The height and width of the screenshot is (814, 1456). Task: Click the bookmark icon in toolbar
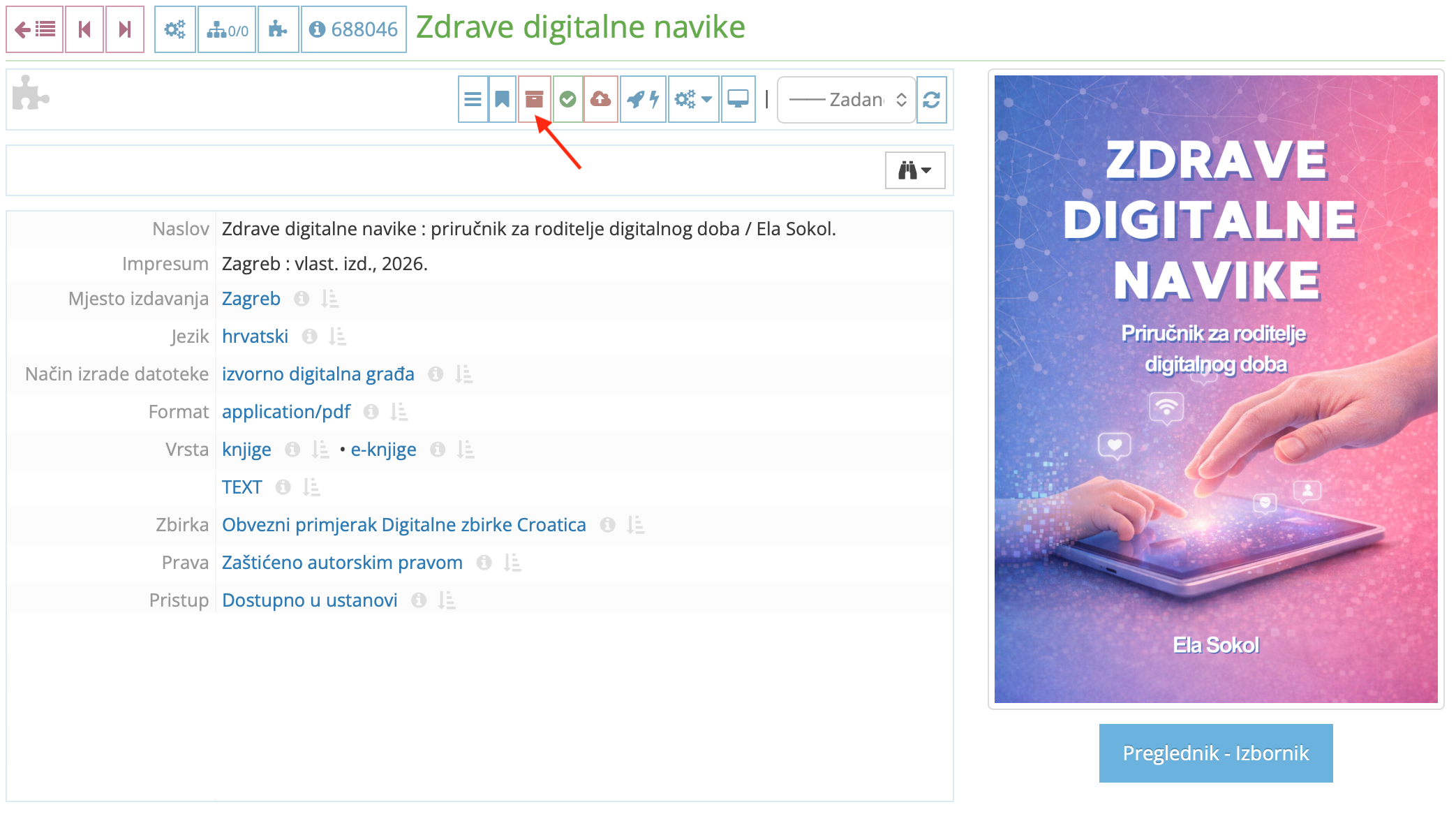502,100
